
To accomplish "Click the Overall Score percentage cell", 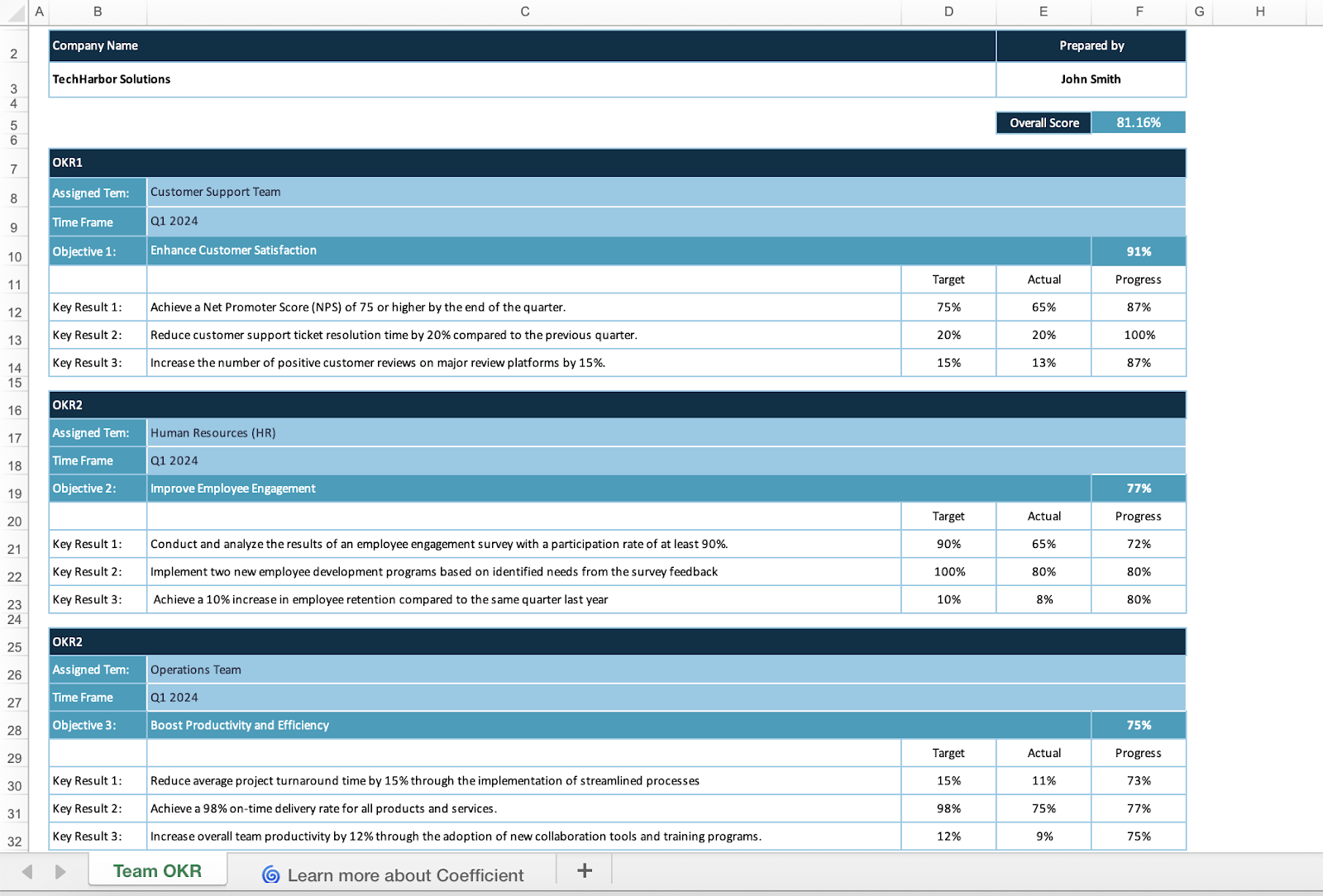I will pyautogui.click(x=1138, y=122).
